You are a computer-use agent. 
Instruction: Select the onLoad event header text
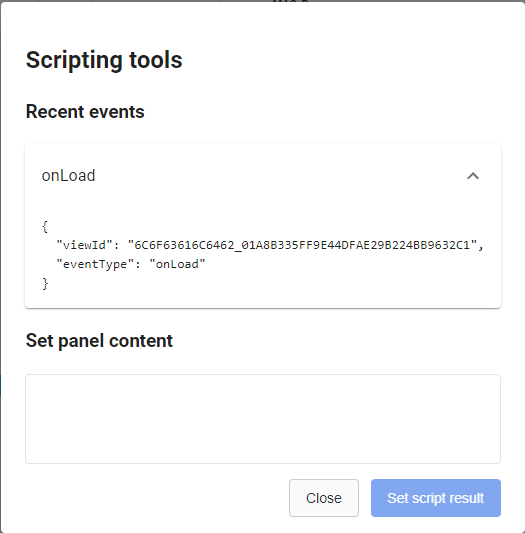click(68, 176)
